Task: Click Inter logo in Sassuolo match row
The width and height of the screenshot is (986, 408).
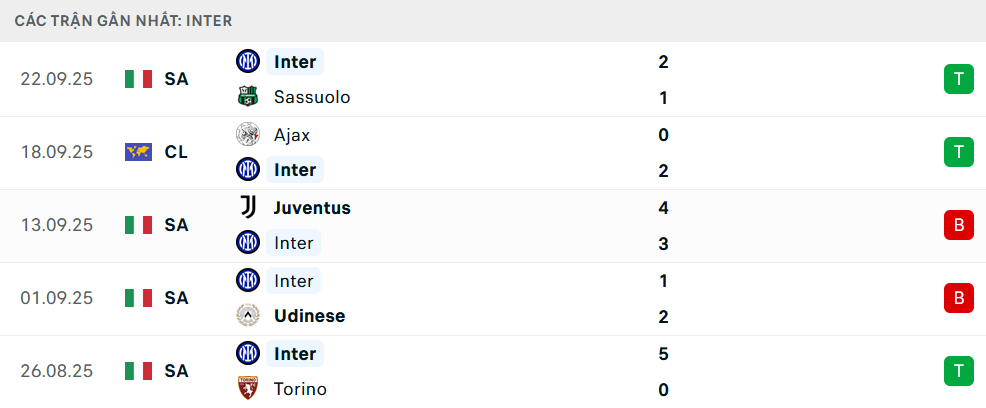Action: point(247,62)
